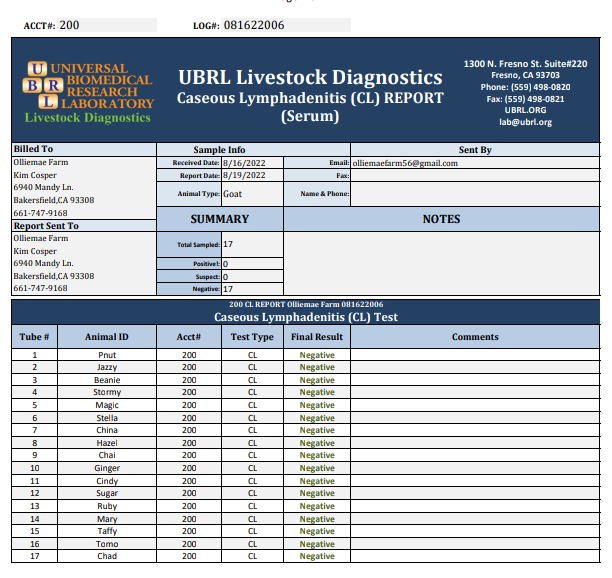Click the Final Result column header

(317, 337)
